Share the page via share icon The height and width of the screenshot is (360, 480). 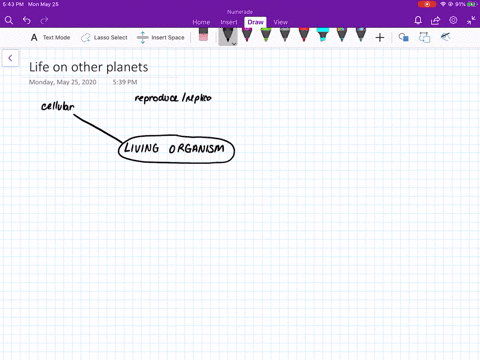[x=435, y=21]
